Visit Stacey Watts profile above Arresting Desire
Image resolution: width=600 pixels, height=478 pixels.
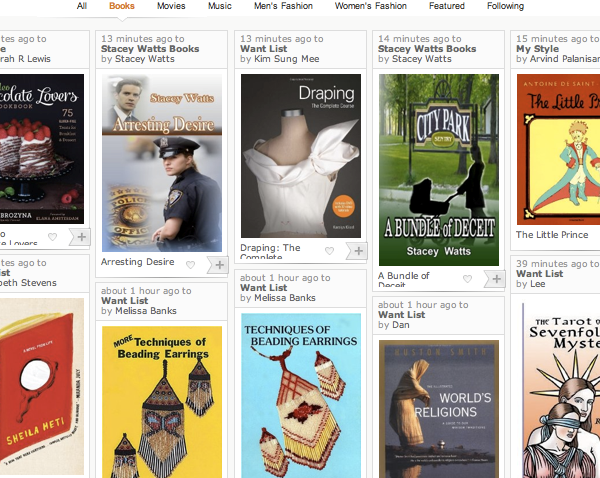(145, 59)
